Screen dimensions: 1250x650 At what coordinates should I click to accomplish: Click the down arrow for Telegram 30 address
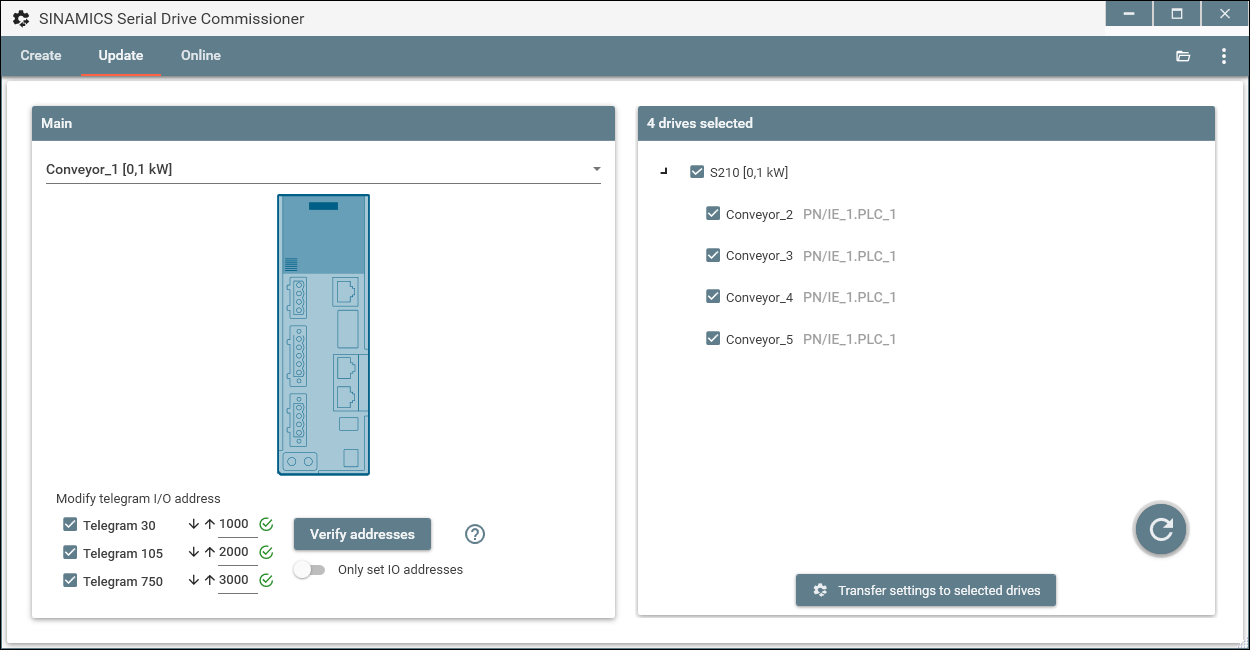[x=194, y=524]
